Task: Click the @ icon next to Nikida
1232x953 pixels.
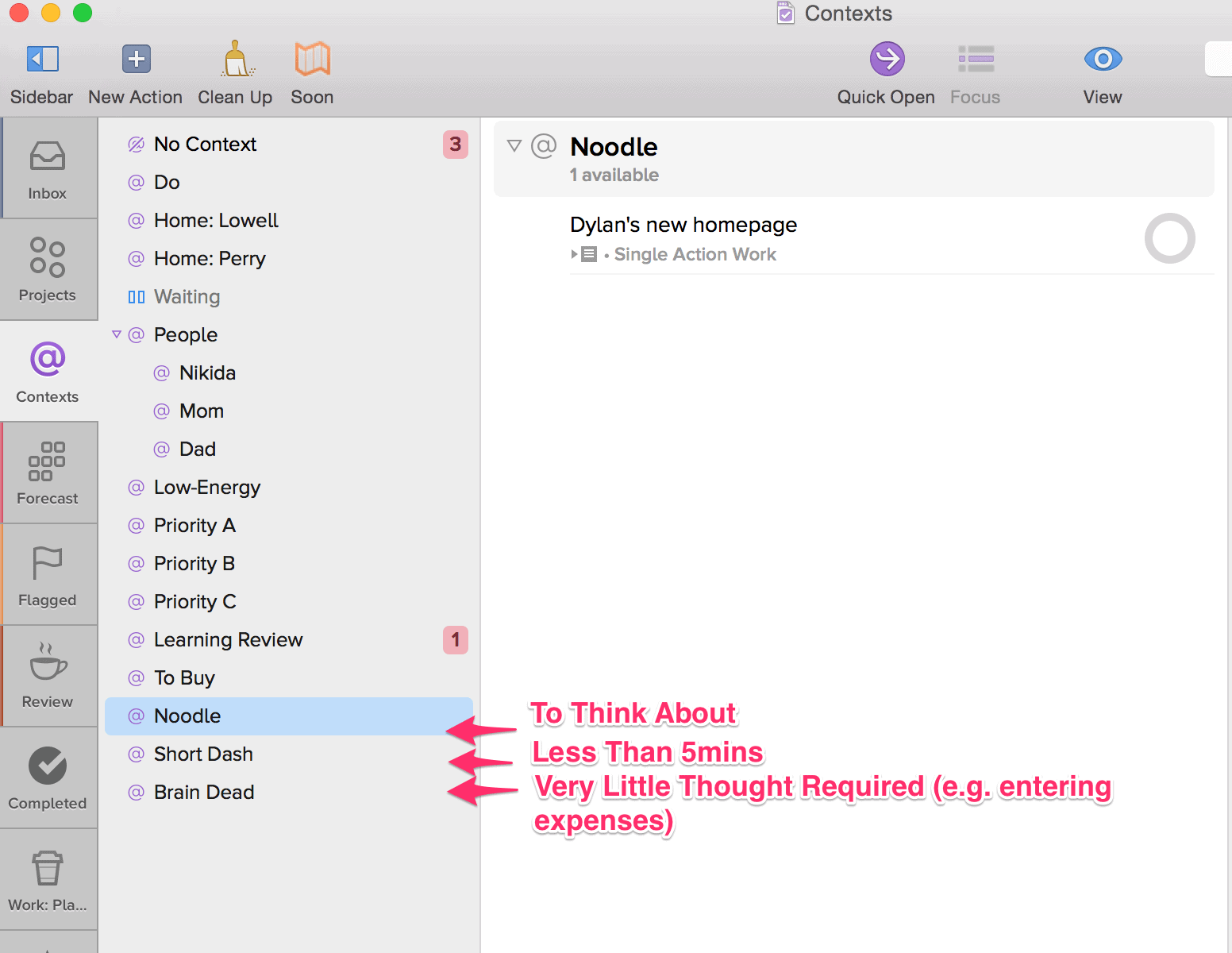Action: click(162, 373)
